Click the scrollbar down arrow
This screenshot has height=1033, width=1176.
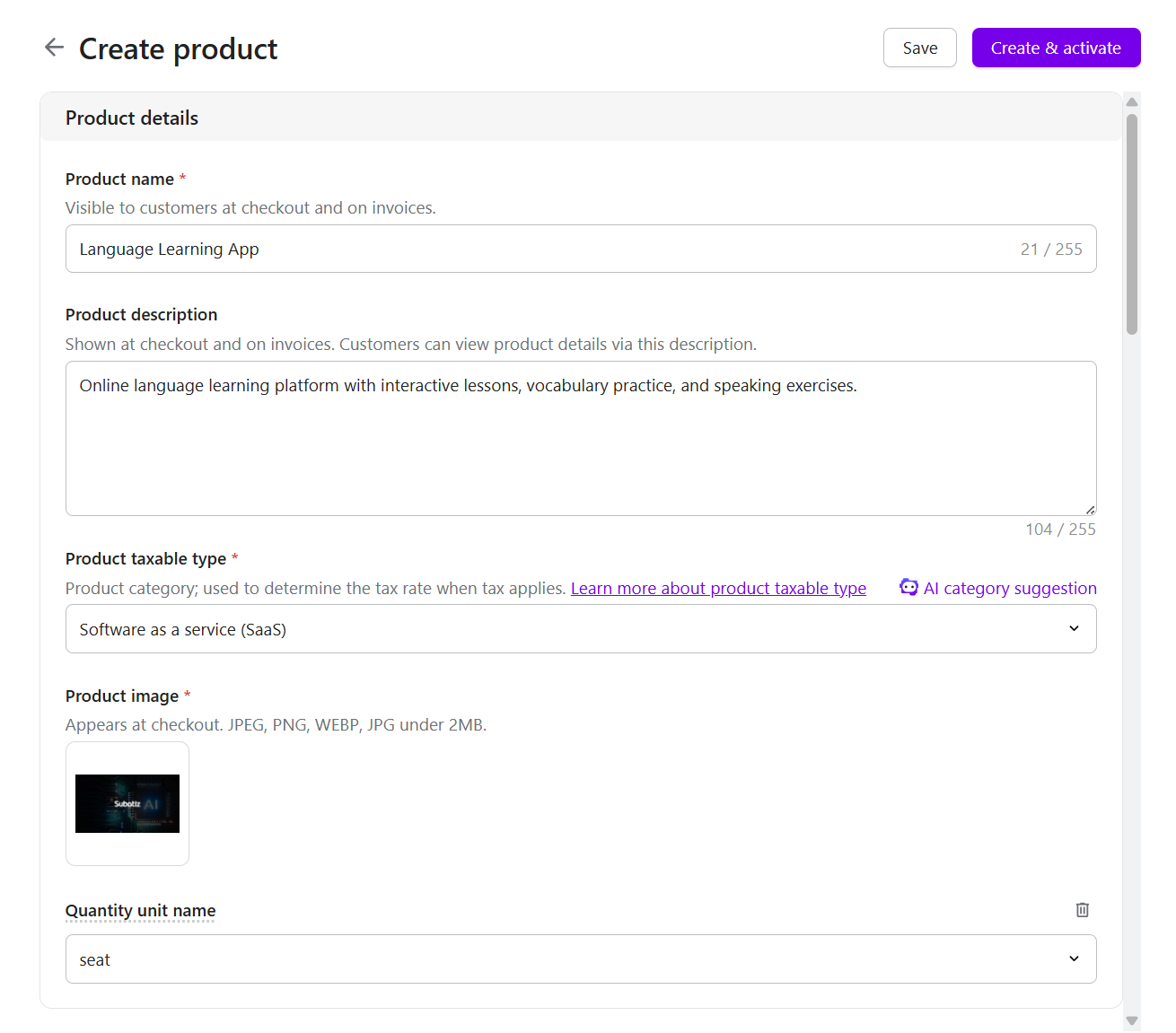tap(1132, 1021)
